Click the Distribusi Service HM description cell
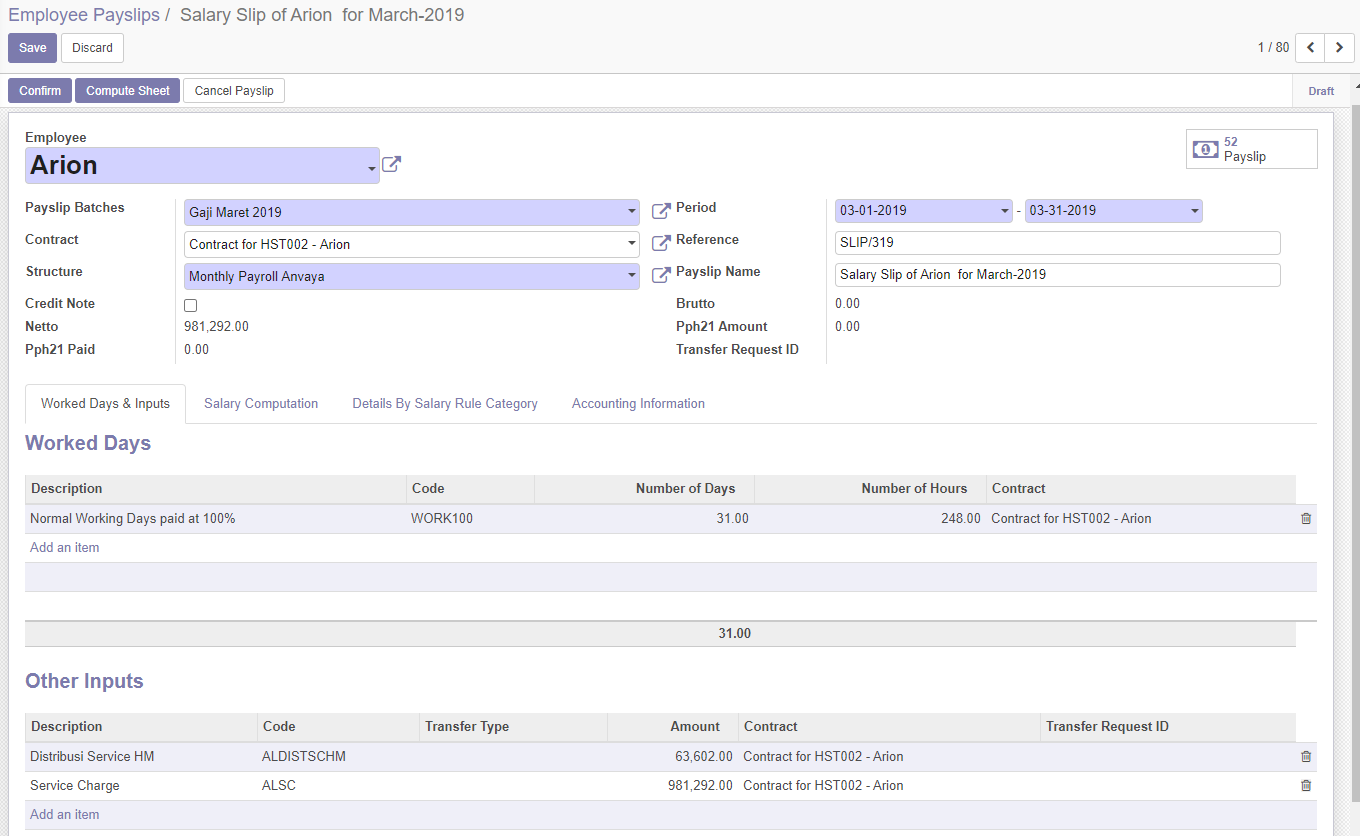This screenshot has width=1360, height=836. point(141,757)
